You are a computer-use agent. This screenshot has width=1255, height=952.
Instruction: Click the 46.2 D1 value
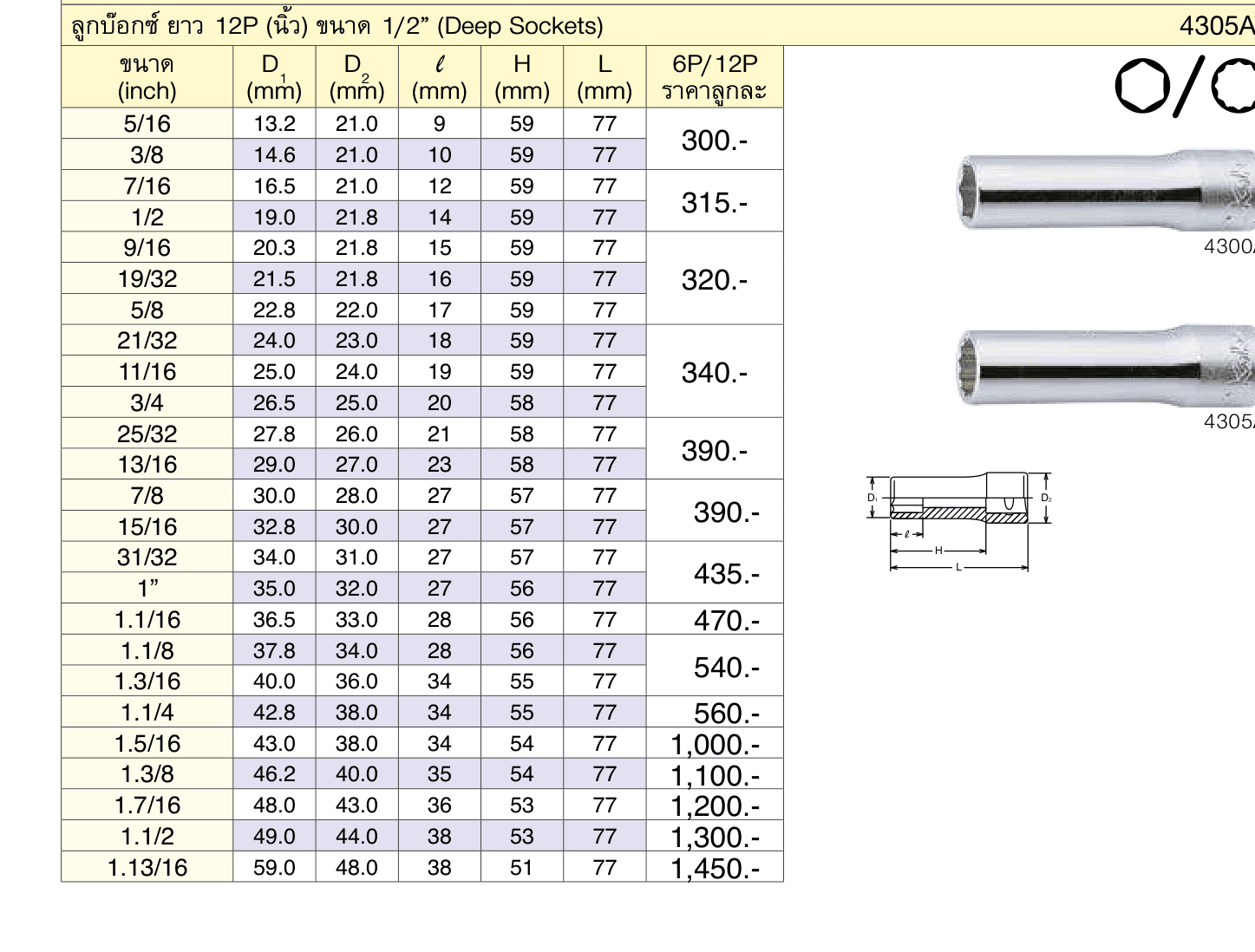[274, 774]
